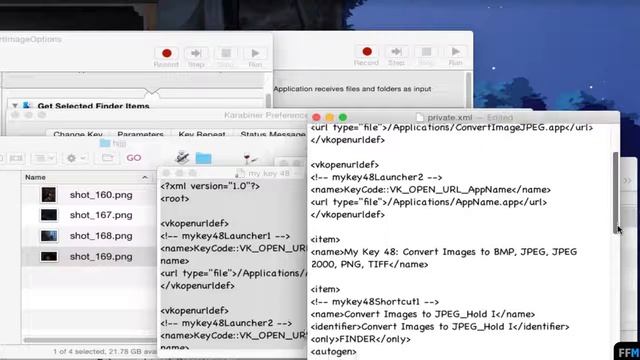Click file name shot_169.png

tap(101, 257)
